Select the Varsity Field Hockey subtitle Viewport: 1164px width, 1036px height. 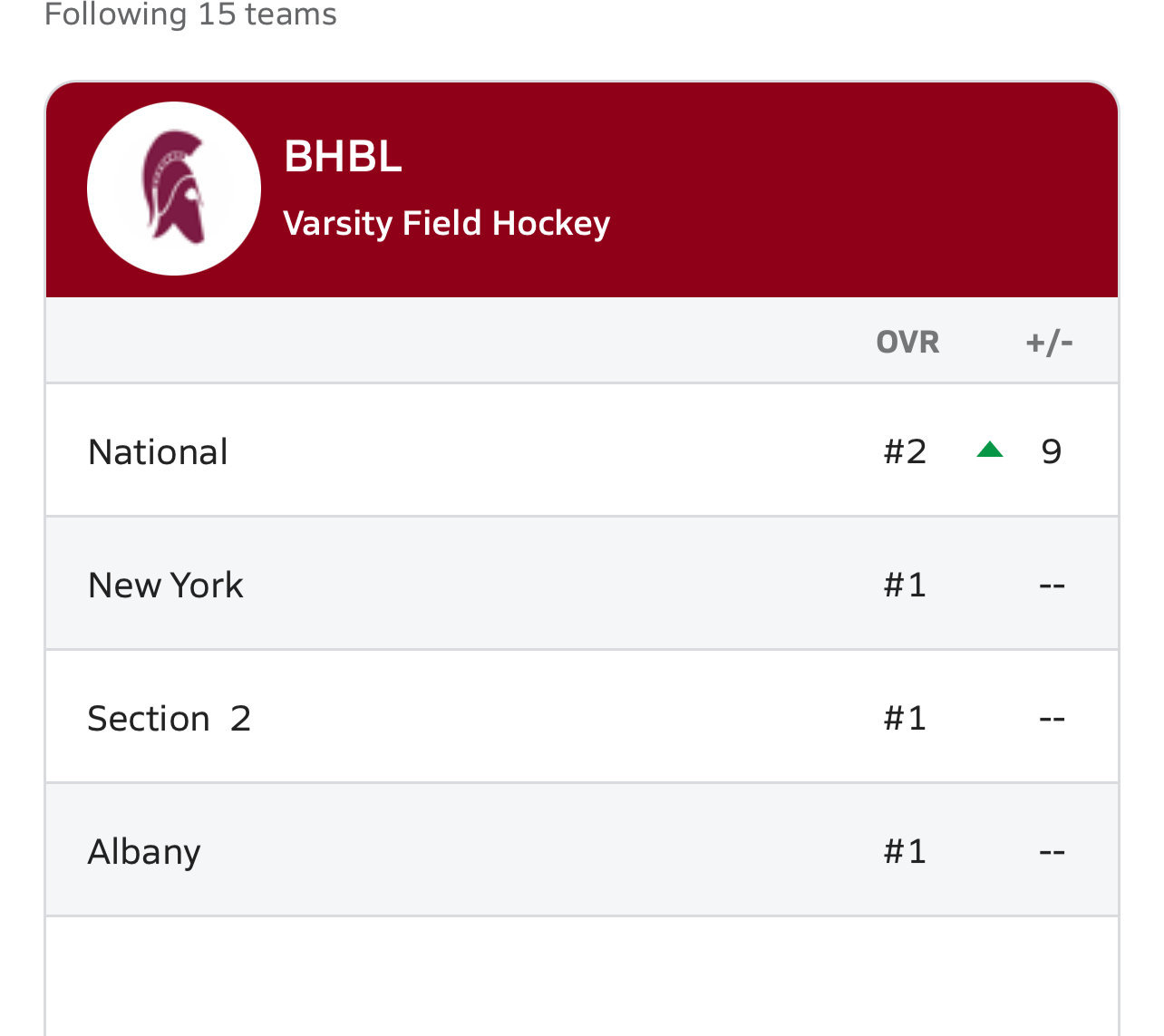[x=446, y=223]
